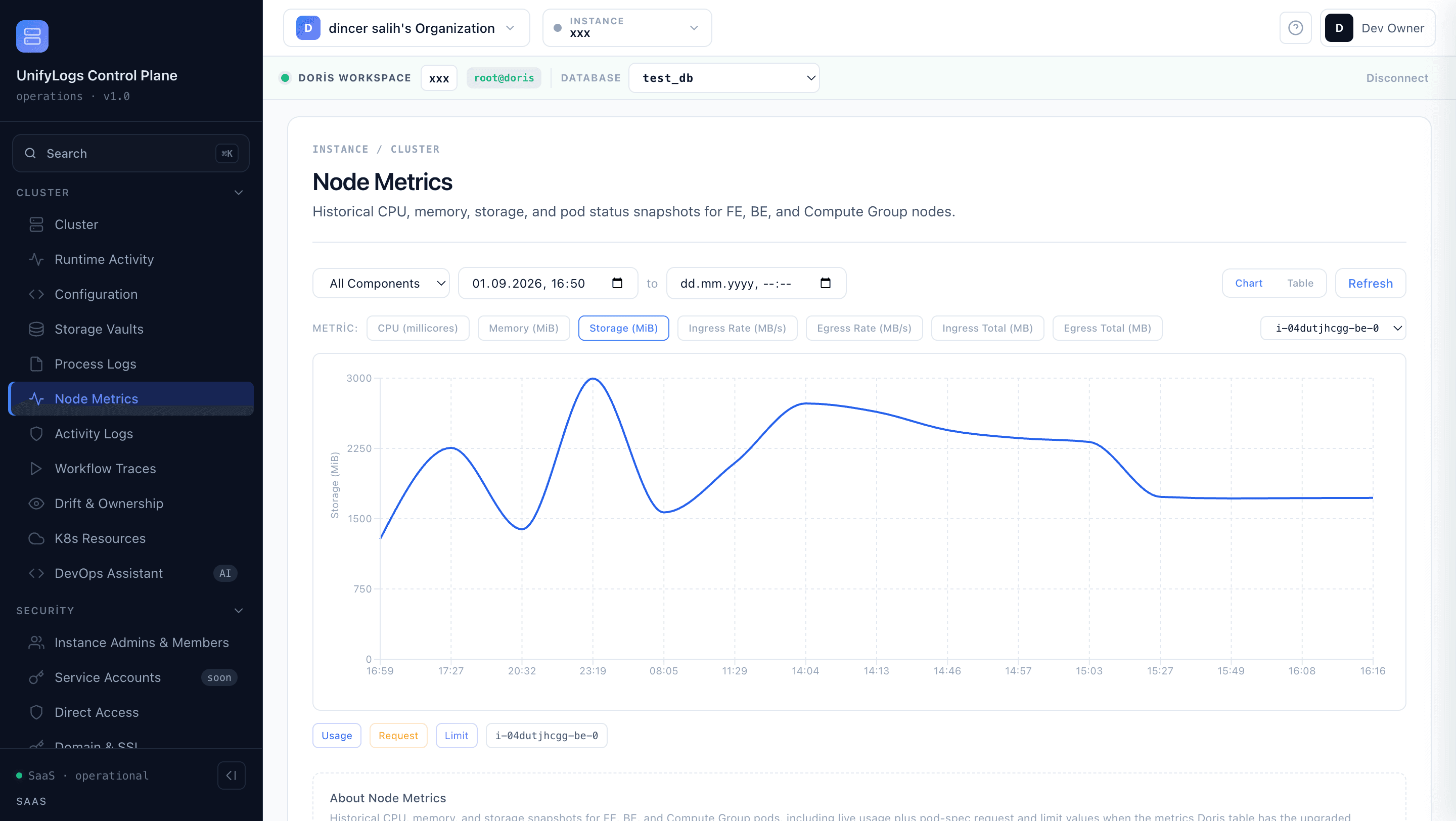Go to Workflow Traces page

pyautogui.click(x=131, y=469)
